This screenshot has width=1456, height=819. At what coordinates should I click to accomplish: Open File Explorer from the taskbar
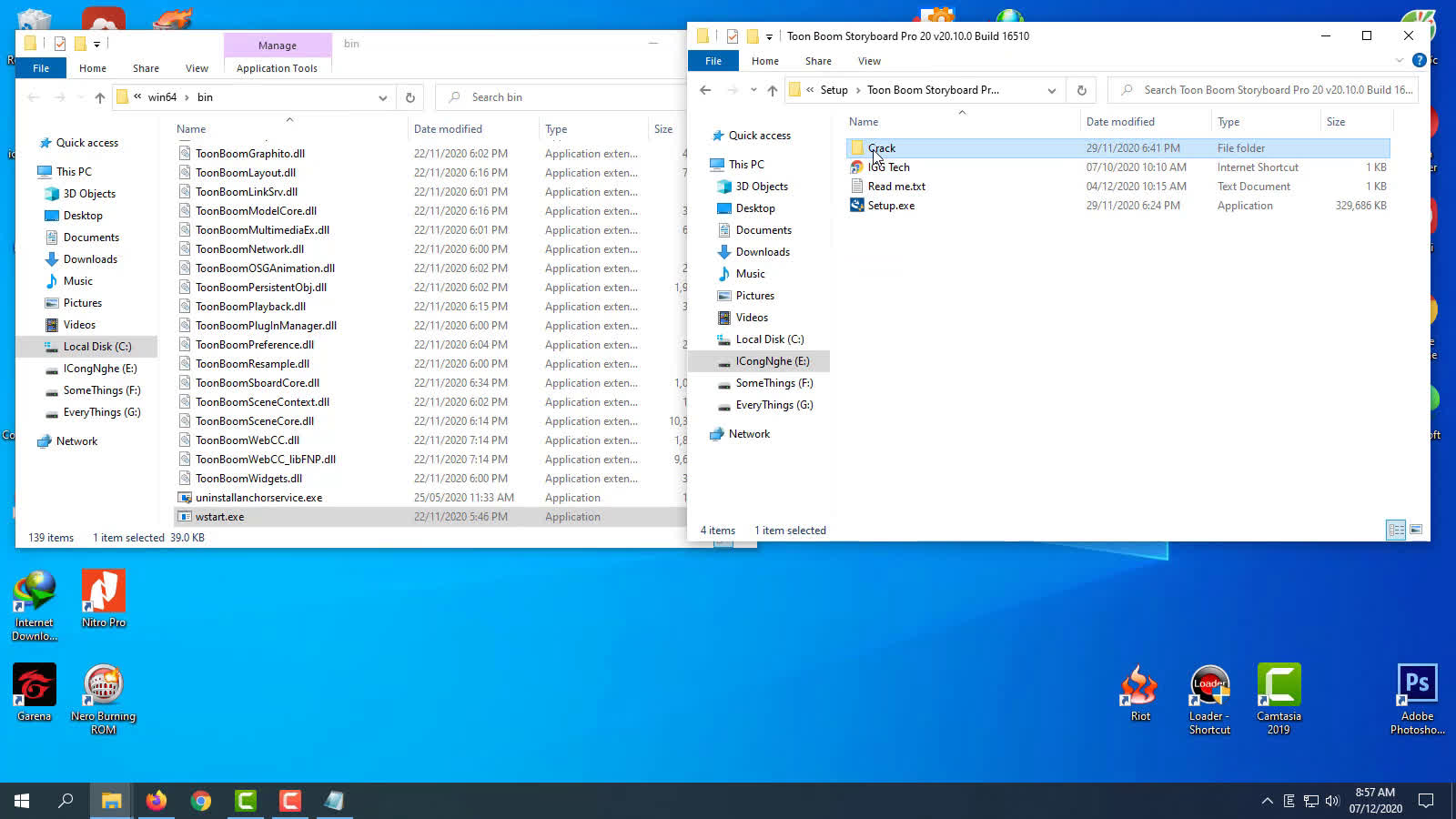click(x=111, y=801)
